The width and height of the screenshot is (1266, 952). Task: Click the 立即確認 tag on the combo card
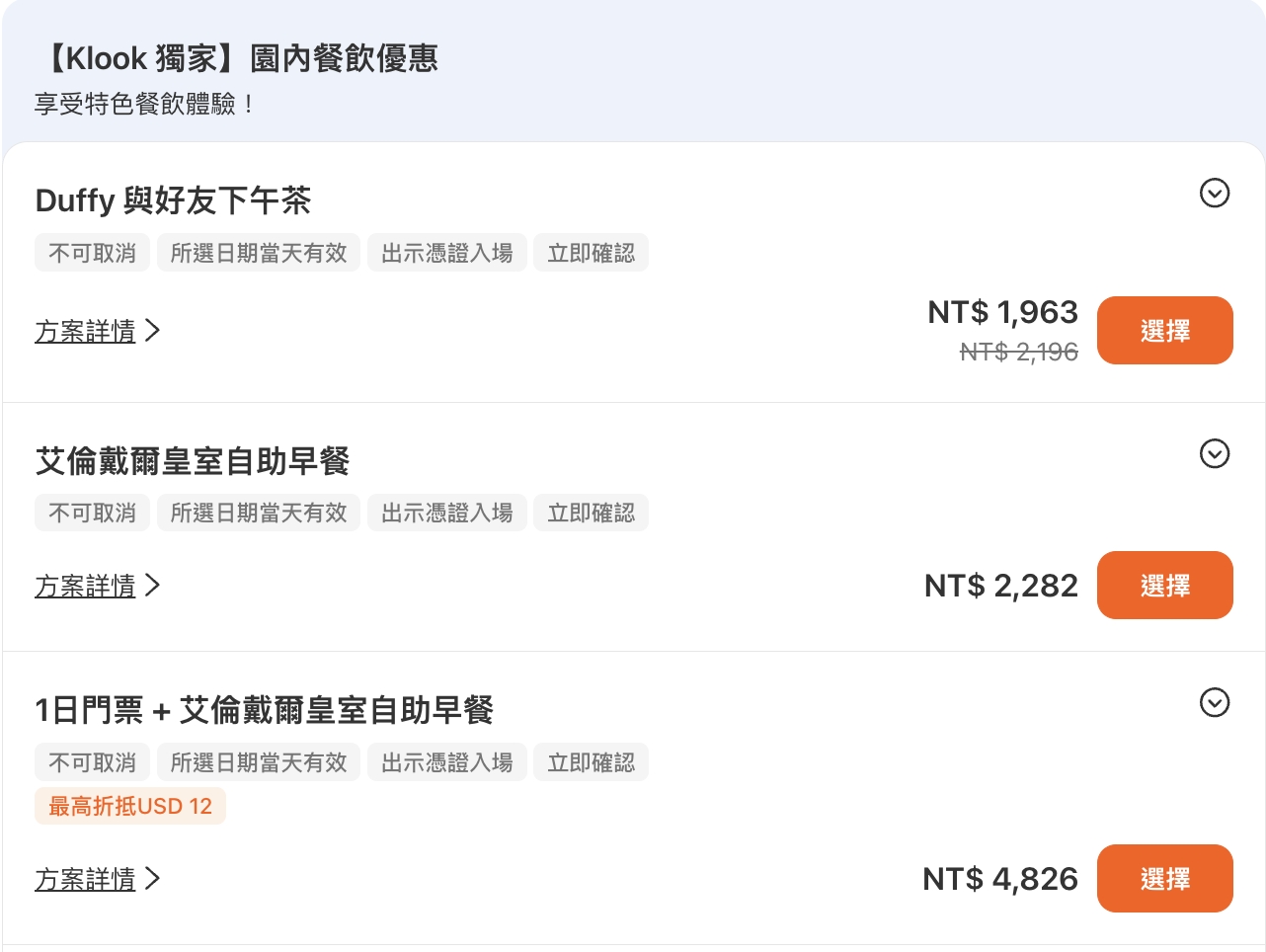[591, 761]
